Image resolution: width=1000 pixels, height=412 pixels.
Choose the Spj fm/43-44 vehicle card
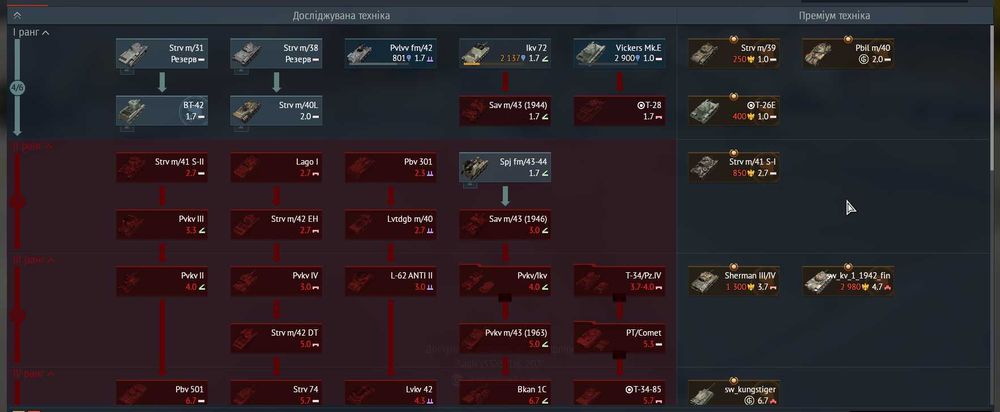coord(505,167)
